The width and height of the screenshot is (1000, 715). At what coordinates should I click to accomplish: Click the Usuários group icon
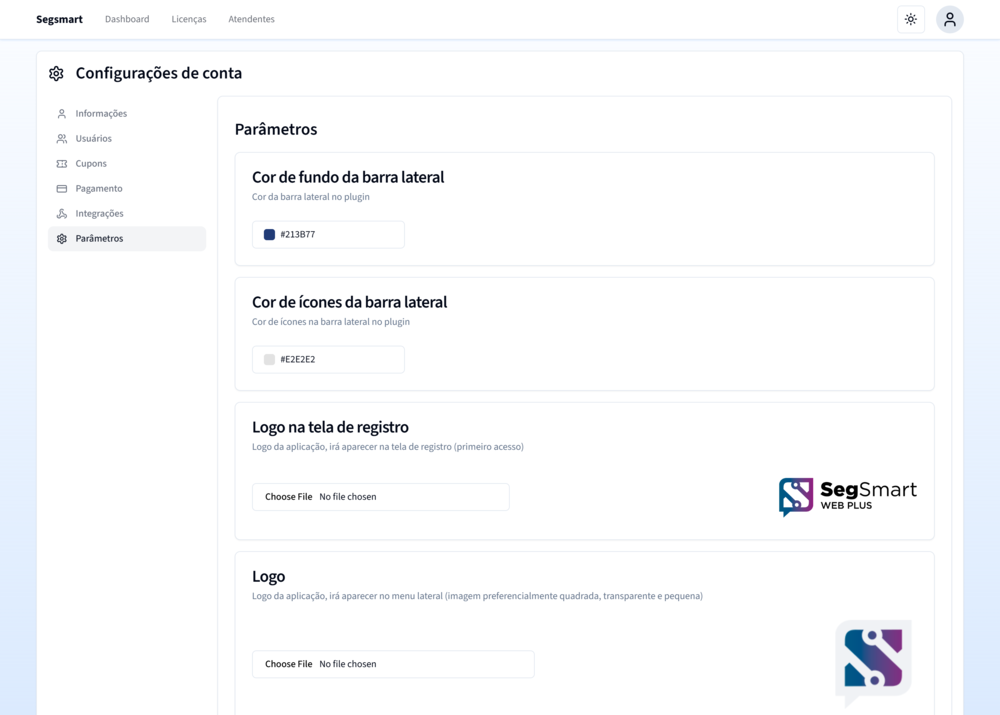tap(62, 138)
